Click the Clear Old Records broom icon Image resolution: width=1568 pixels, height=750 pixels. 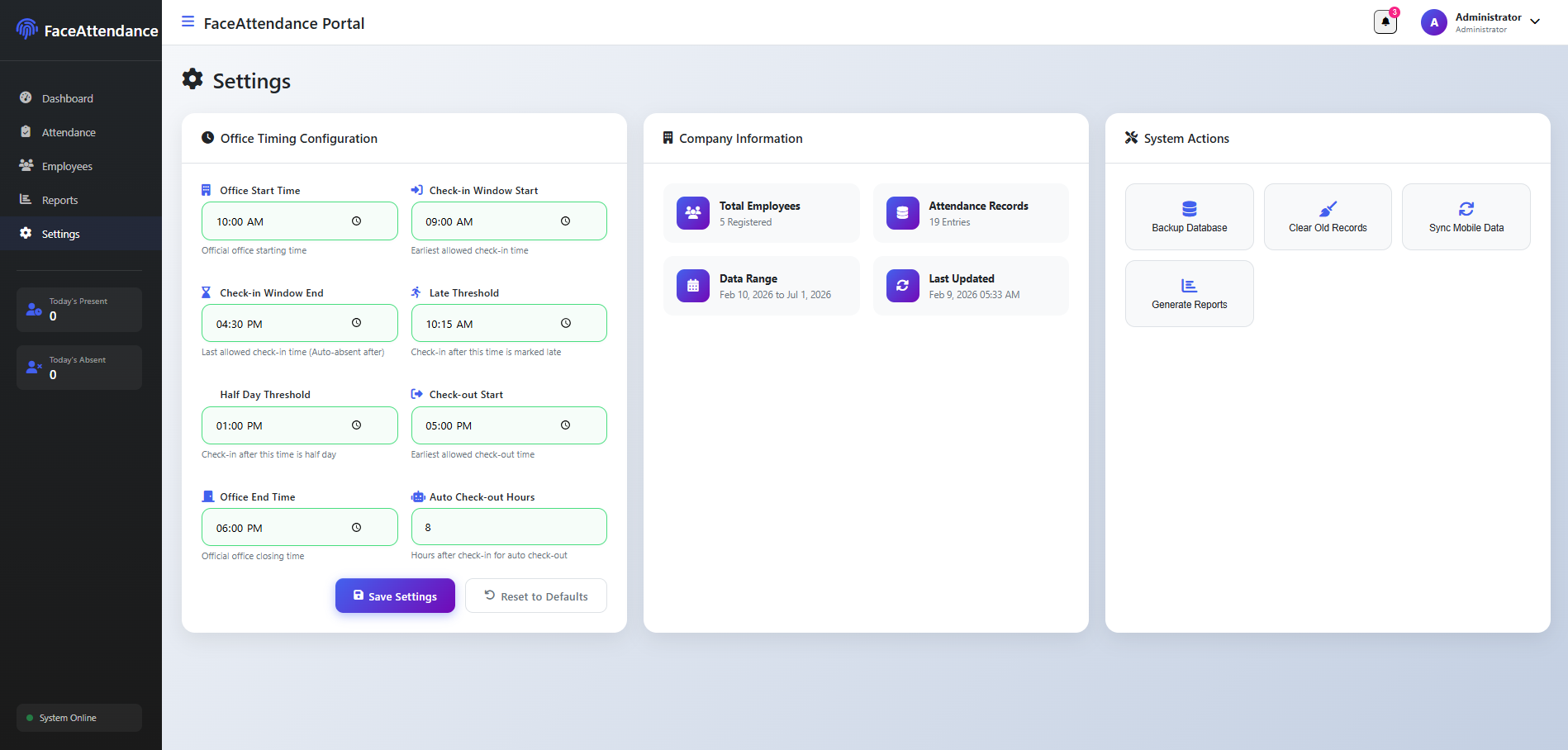point(1328,208)
